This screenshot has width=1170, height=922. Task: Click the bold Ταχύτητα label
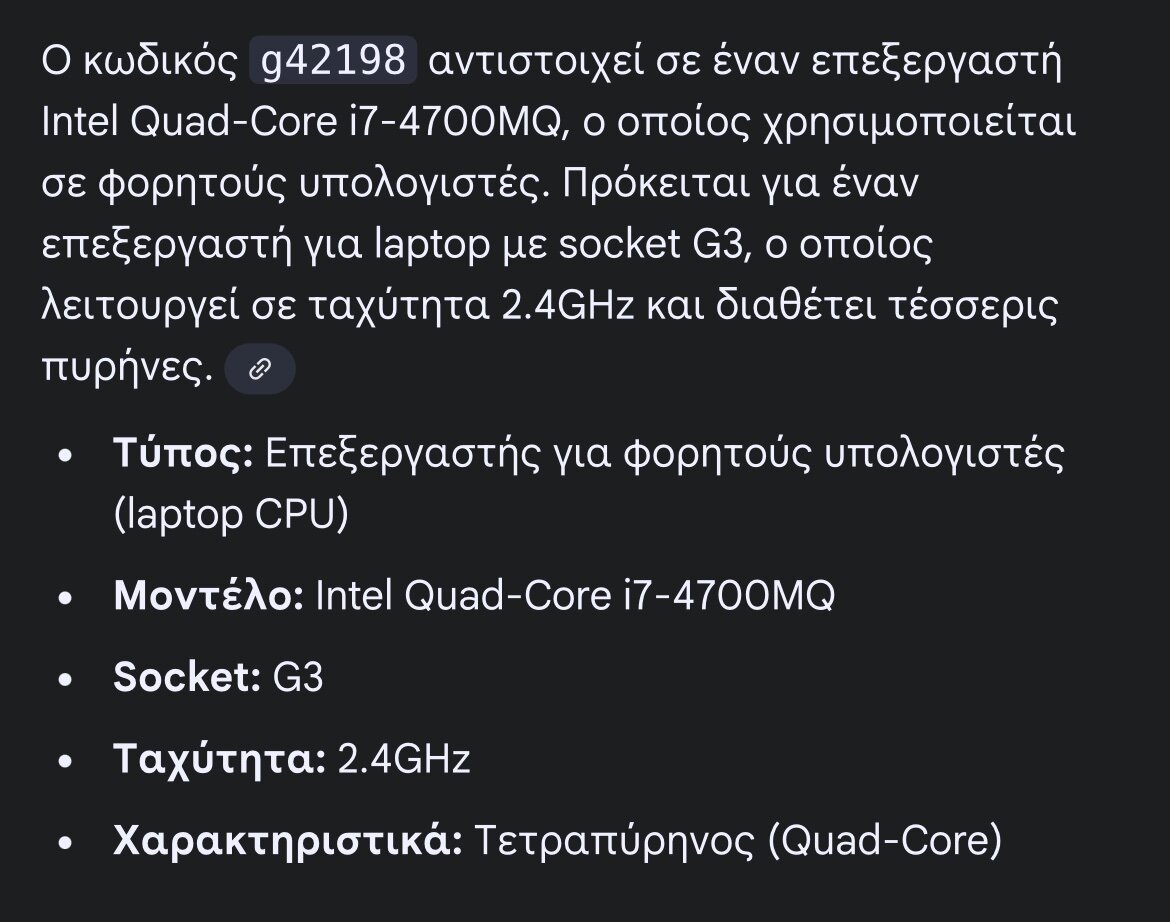point(219,759)
